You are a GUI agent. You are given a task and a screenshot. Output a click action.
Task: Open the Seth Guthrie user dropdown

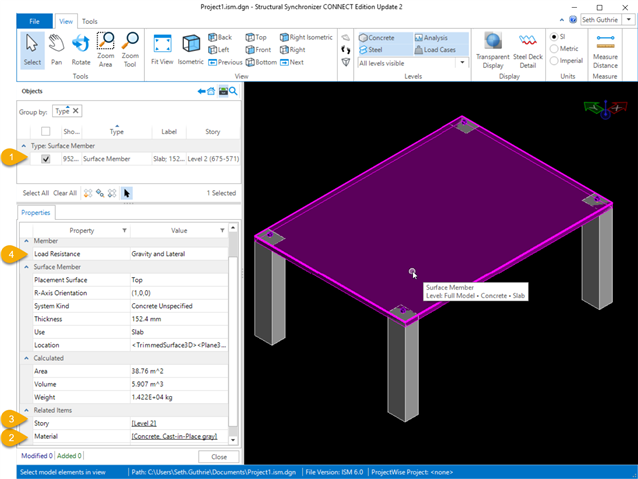click(x=629, y=20)
